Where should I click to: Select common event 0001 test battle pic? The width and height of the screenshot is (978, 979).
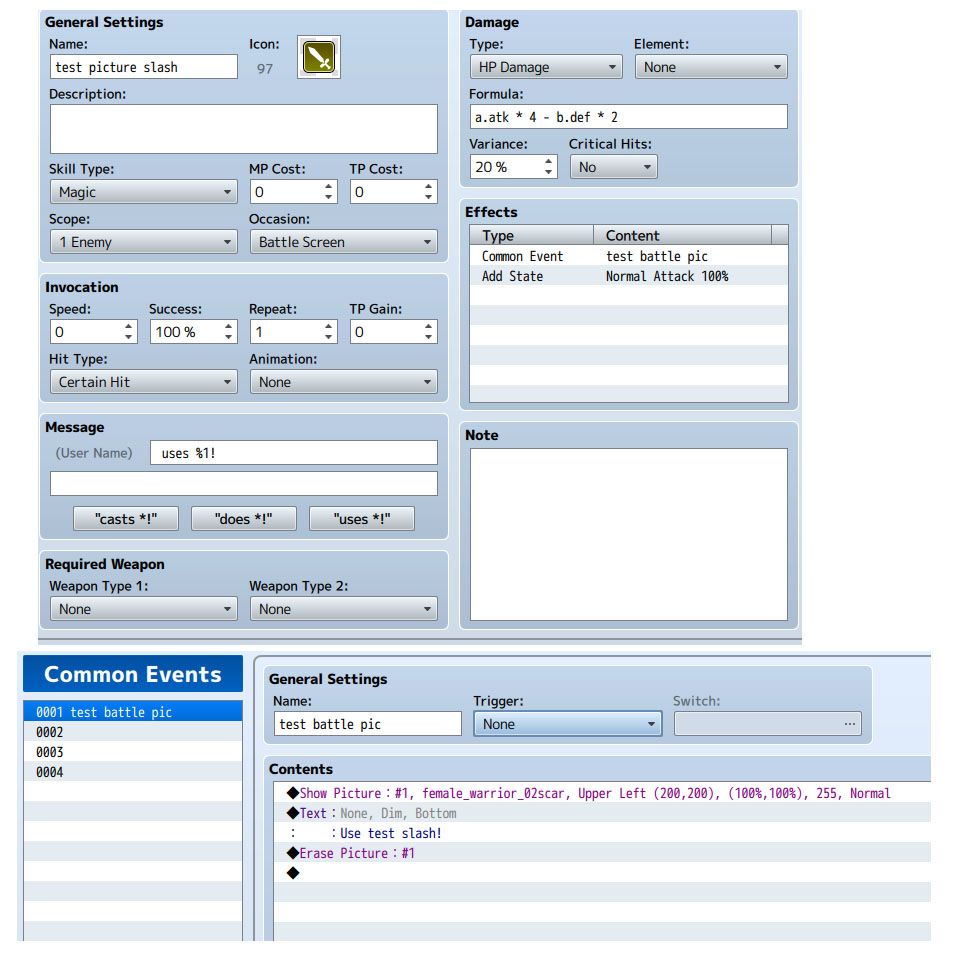coord(133,712)
